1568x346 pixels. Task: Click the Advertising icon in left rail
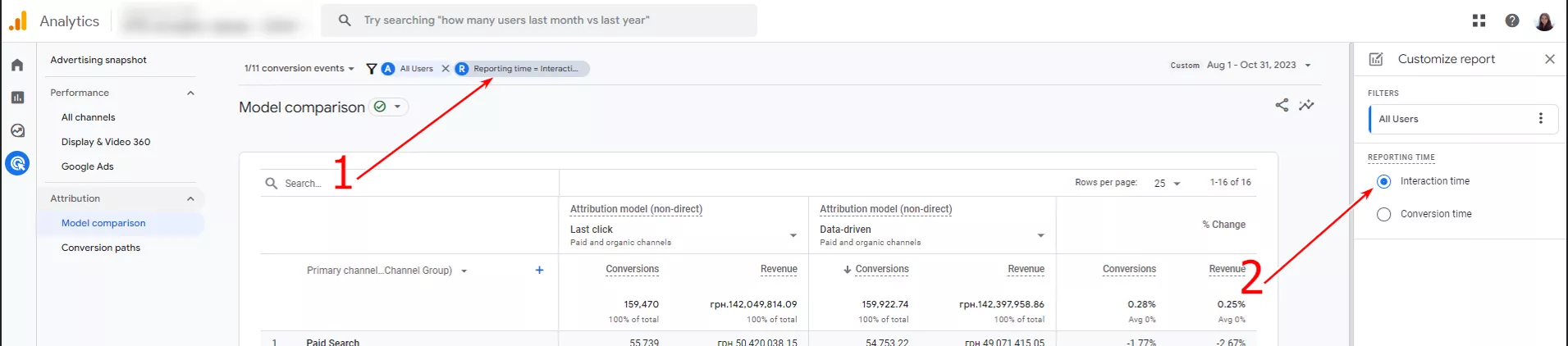pyautogui.click(x=17, y=163)
